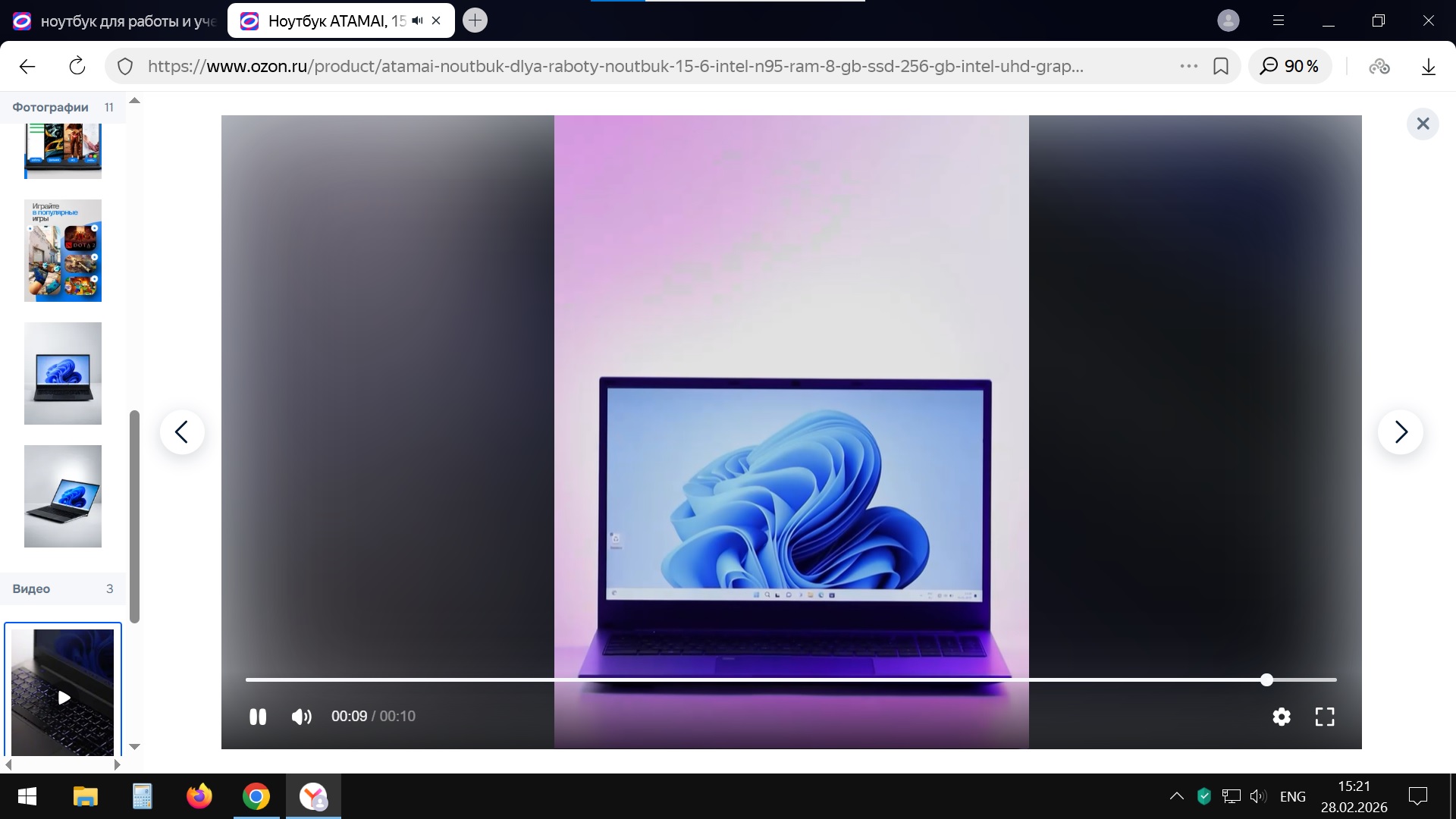This screenshot has height=819, width=1456.
Task: Close the gallery viewer
Action: pyautogui.click(x=1423, y=124)
